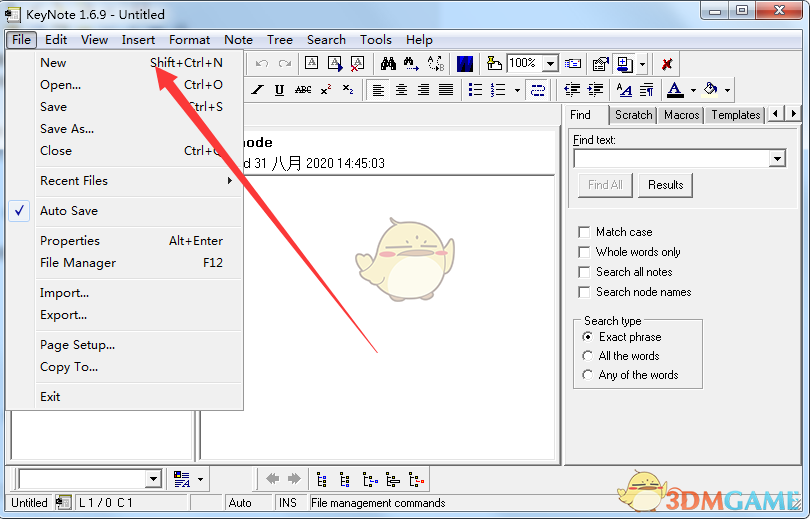
Task: Click the Strikethrough ABC icon
Action: pyautogui.click(x=303, y=90)
